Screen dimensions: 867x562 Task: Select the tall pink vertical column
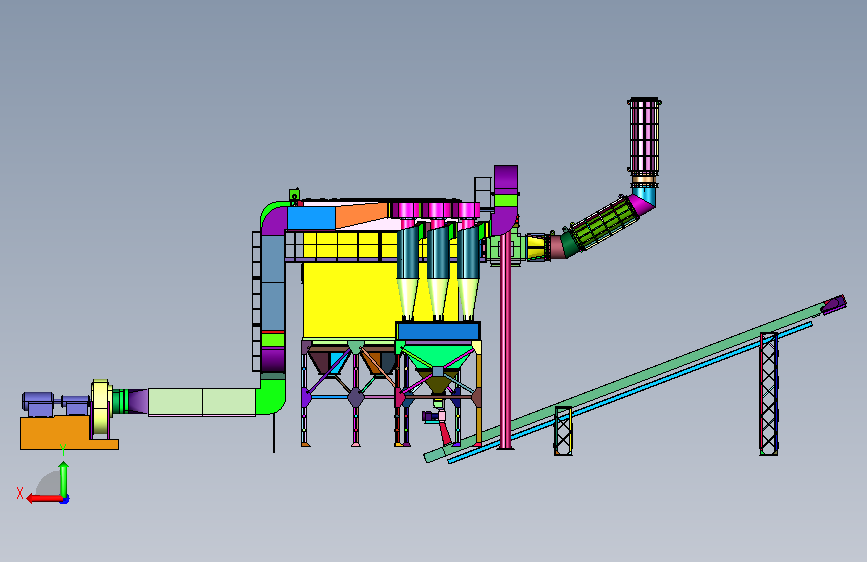505,340
